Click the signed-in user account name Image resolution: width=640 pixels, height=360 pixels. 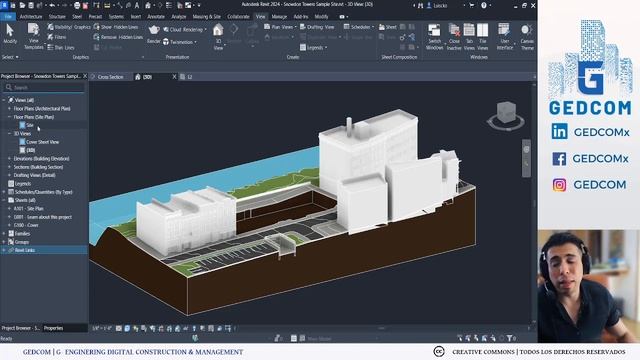(x=440, y=5)
